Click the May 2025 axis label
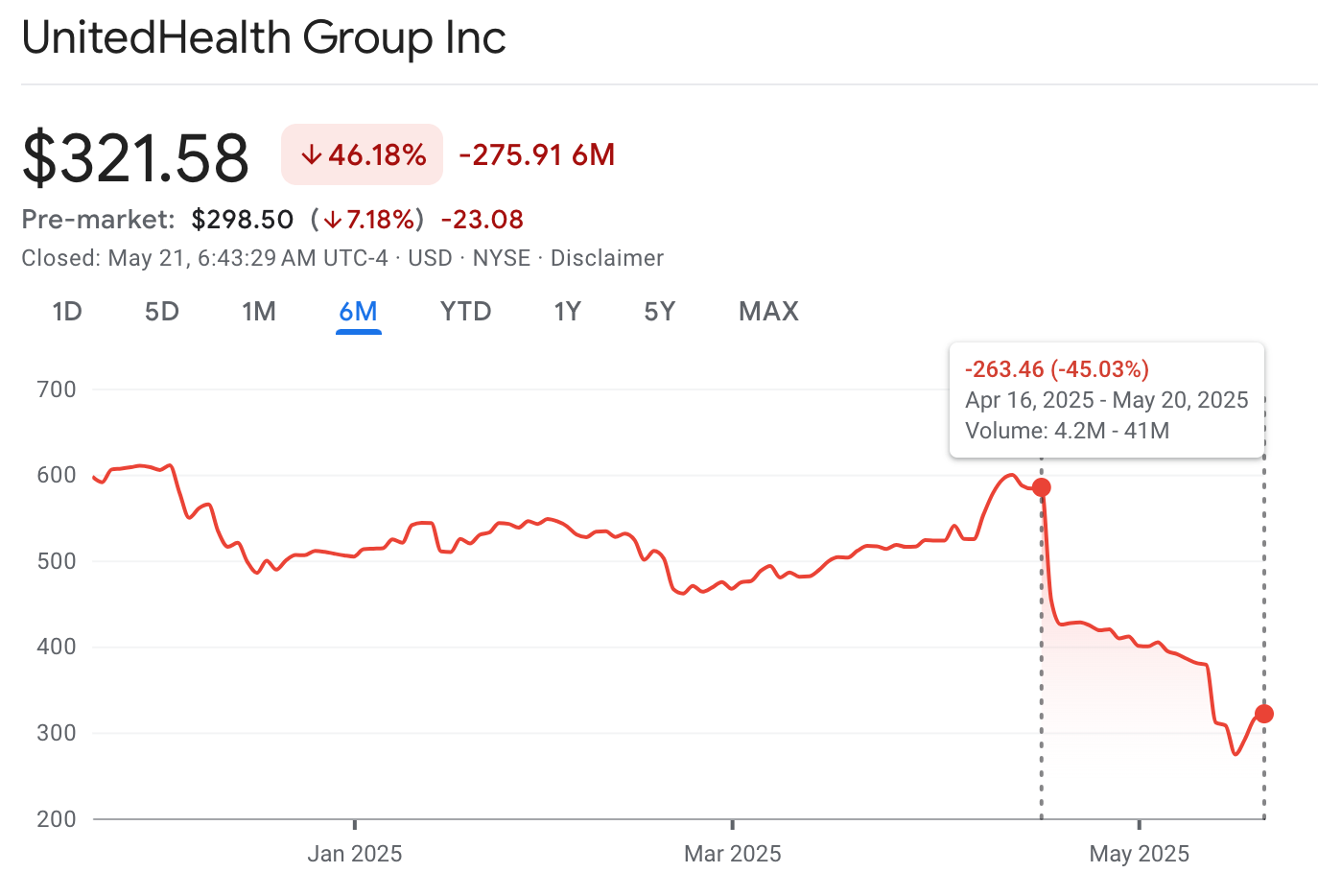 point(1139,854)
